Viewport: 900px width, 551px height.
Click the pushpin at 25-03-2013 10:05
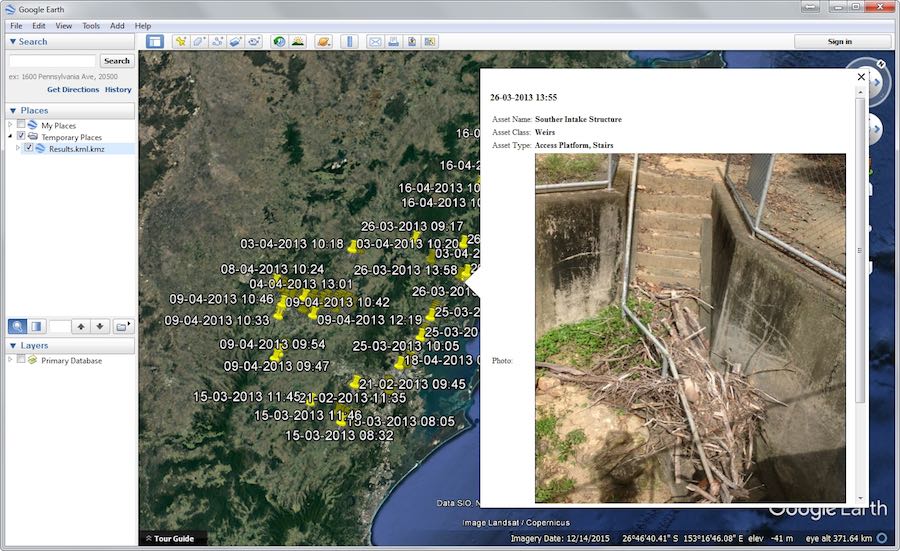pyautogui.click(x=421, y=334)
